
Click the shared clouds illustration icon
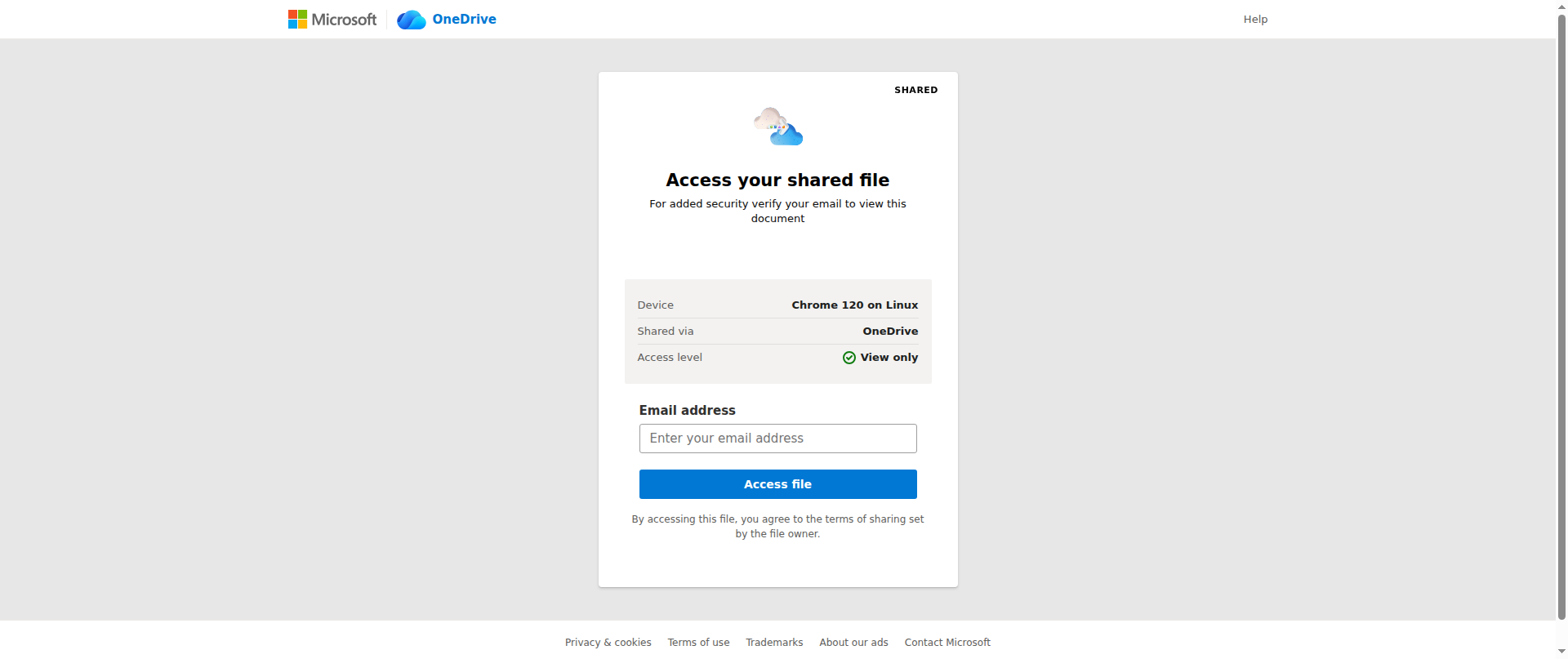click(778, 127)
